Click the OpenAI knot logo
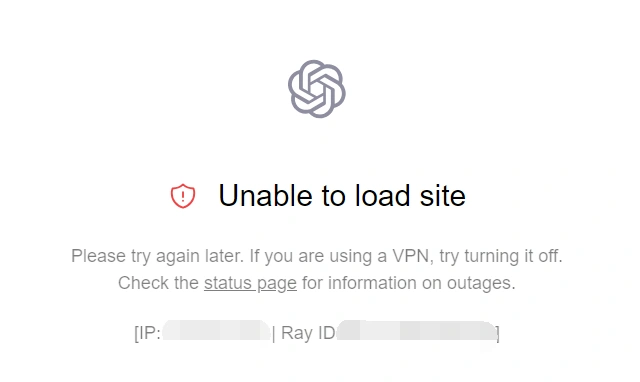 [x=317, y=89]
